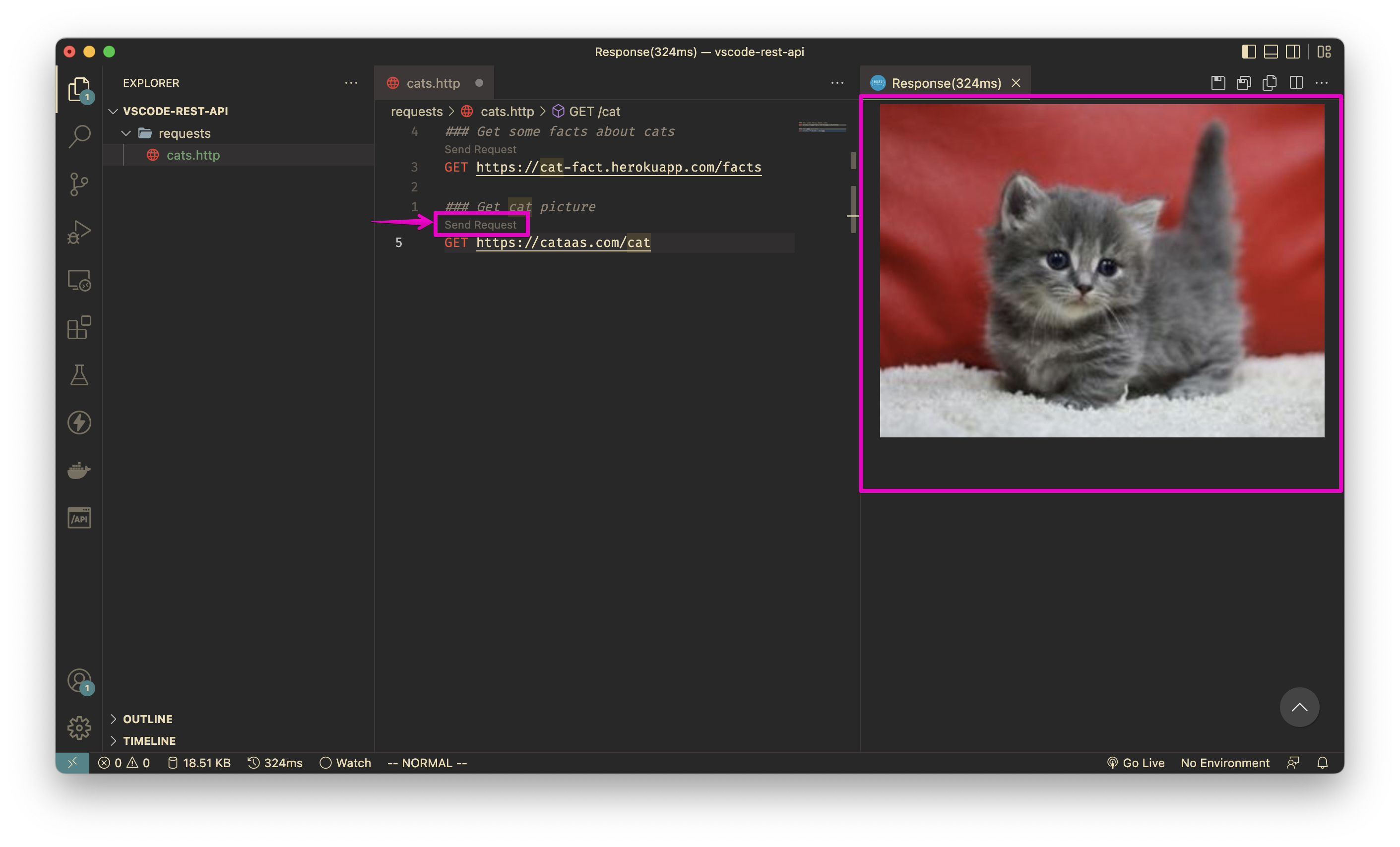Click the editor minimap
Viewport: 1400px width, 847px height.
click(822, 126)
